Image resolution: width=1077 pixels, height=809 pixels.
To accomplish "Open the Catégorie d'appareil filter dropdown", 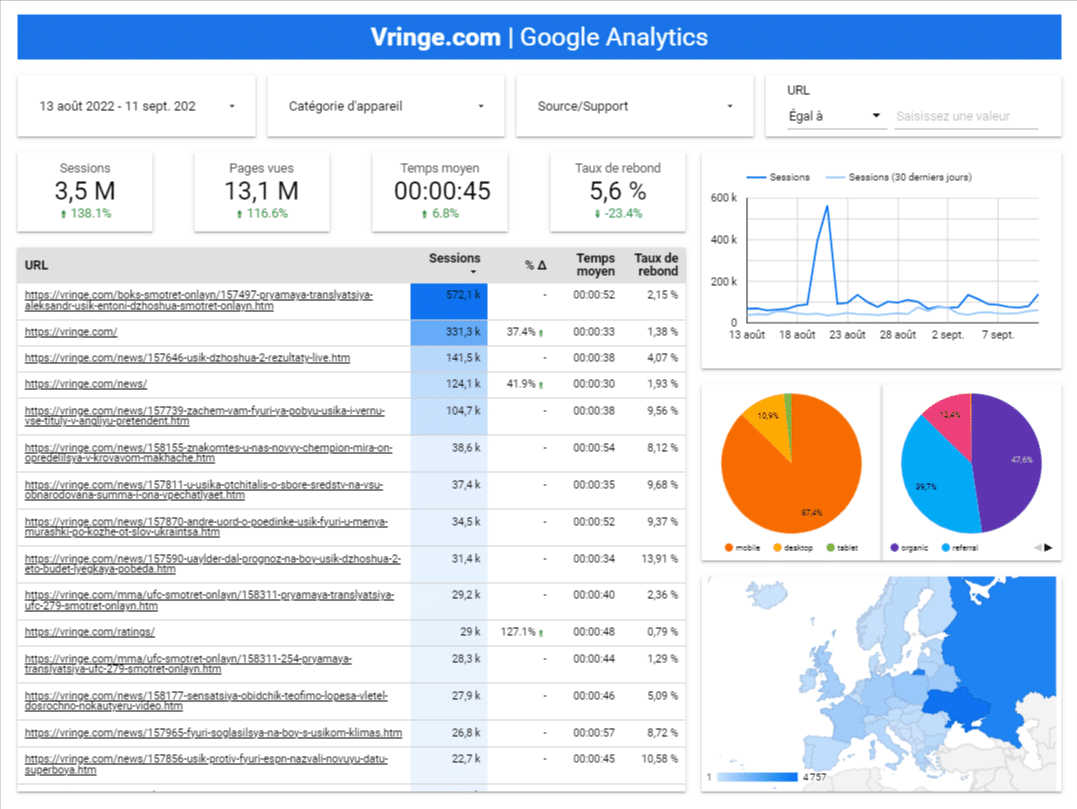I will click(x=385, y=106).
